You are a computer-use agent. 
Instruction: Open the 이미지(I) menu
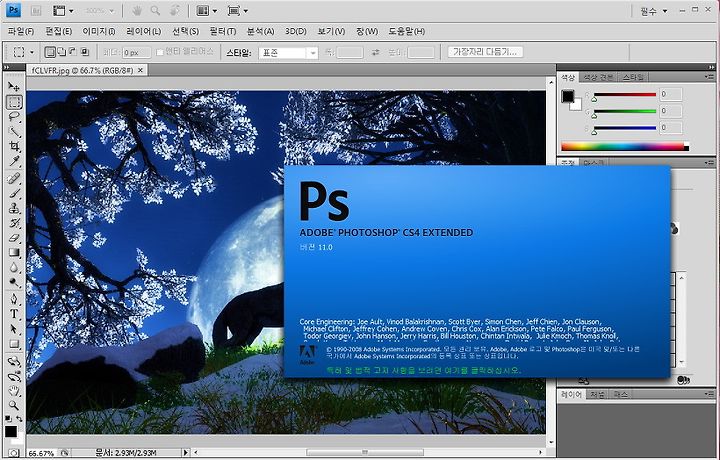99,31
